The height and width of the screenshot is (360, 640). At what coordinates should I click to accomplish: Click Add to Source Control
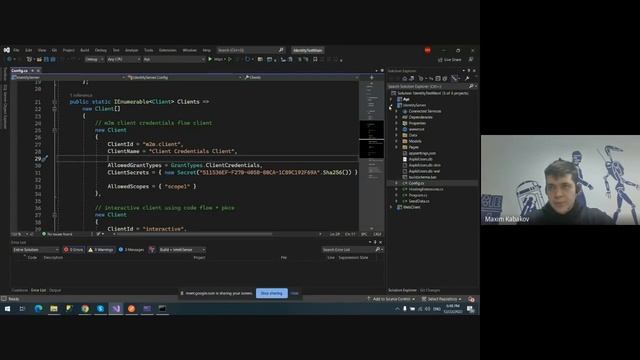(x=391, y=299)
